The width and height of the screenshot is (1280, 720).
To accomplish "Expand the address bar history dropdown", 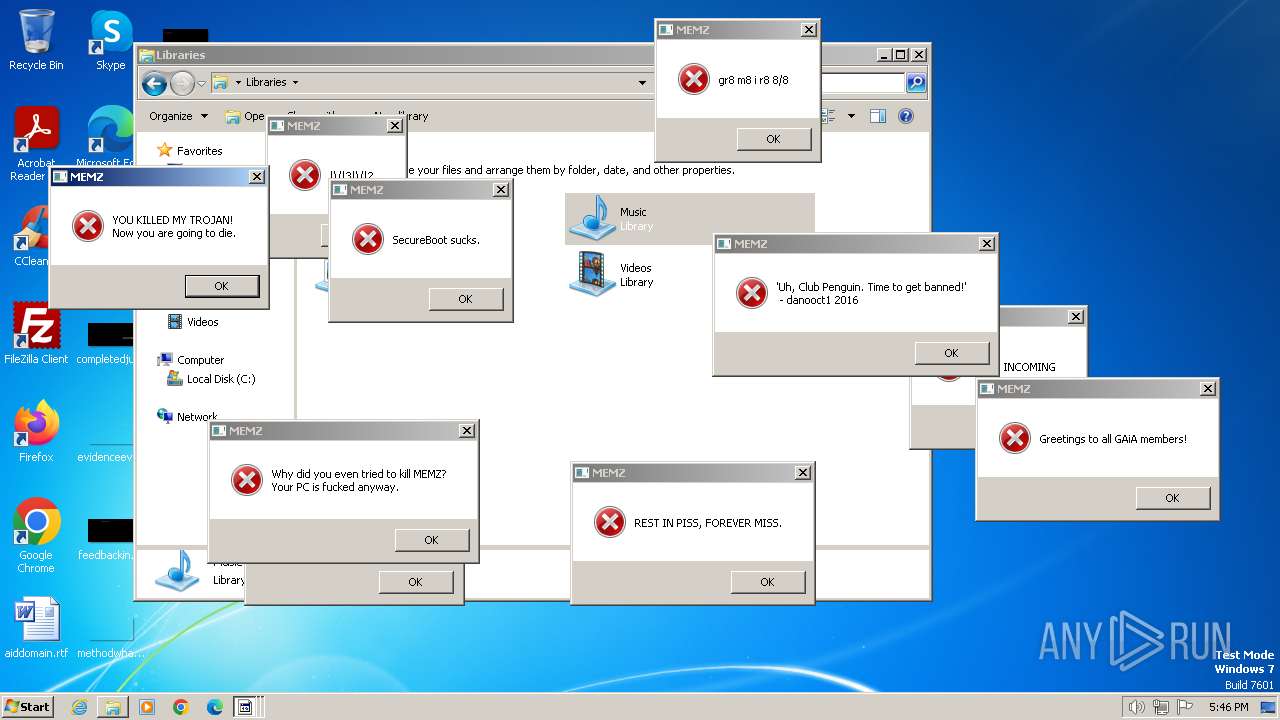I will 642,83.
